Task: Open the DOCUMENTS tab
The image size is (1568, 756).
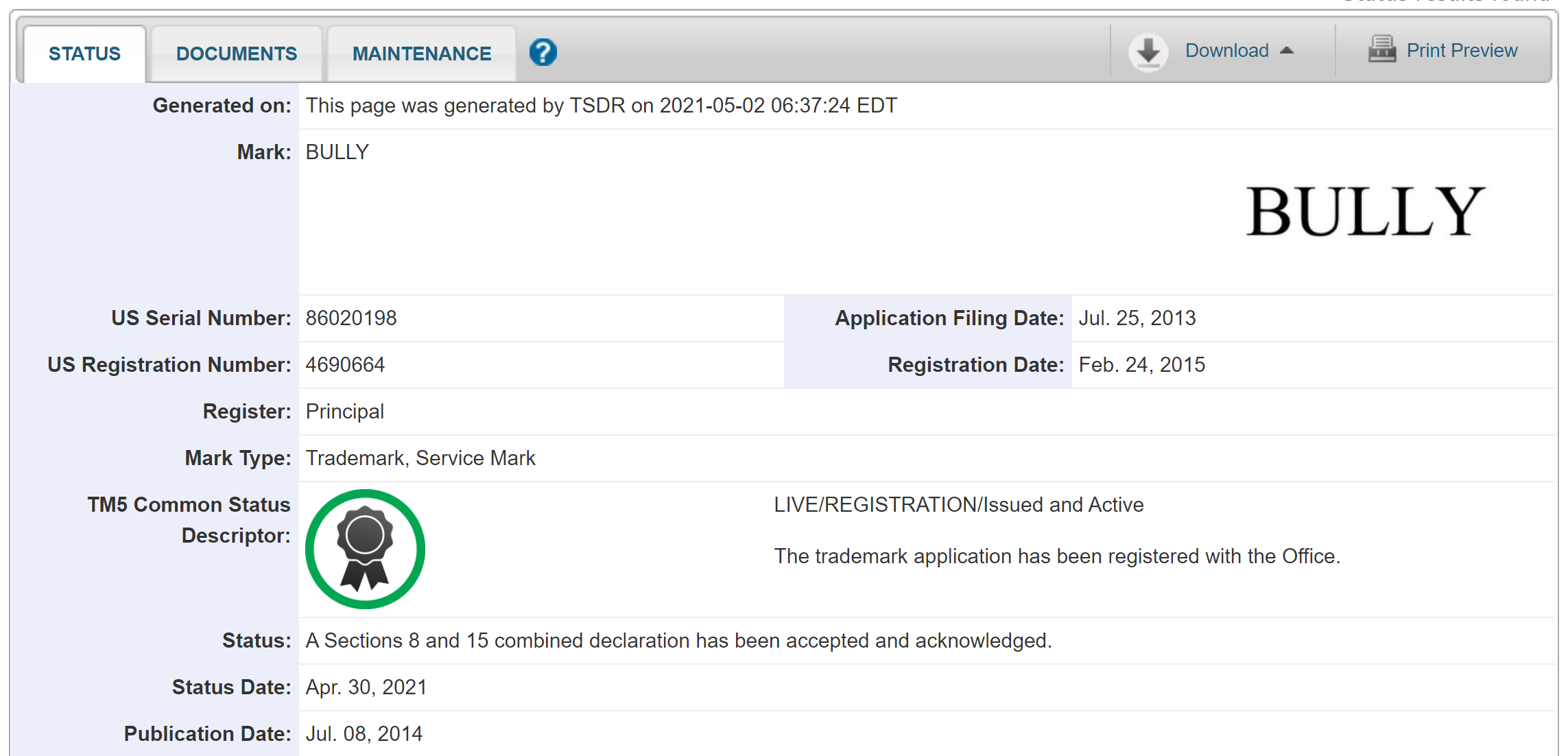Action: pos(237,54)
